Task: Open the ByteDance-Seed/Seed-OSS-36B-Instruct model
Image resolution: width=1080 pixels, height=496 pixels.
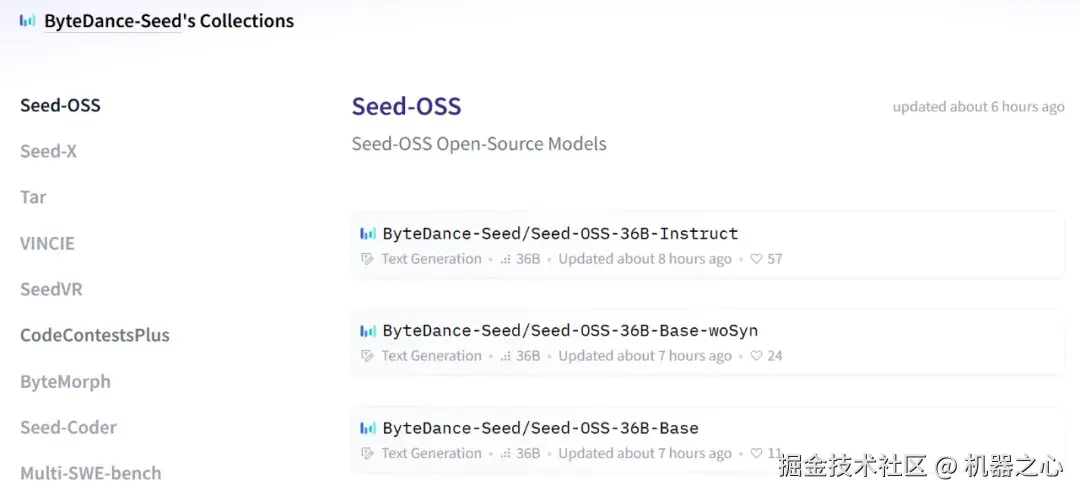Action: [x=560, y=234]
